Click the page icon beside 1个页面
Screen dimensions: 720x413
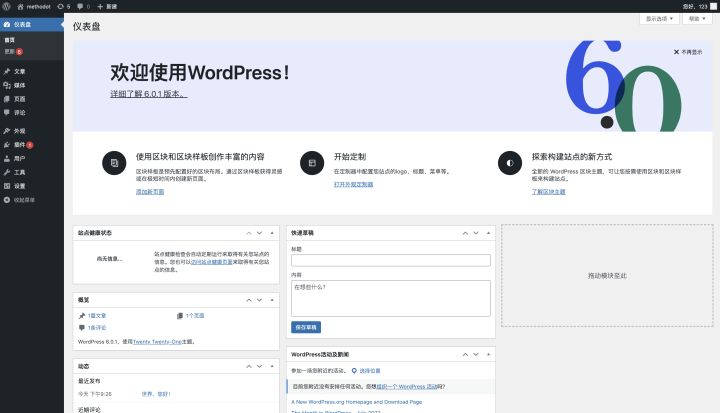[180, 316]
